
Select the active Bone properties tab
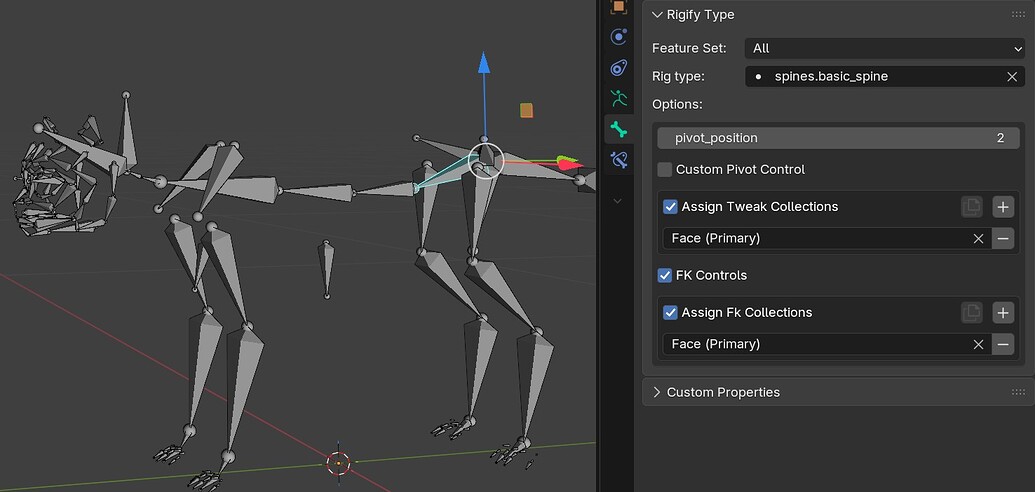[618, 129]
